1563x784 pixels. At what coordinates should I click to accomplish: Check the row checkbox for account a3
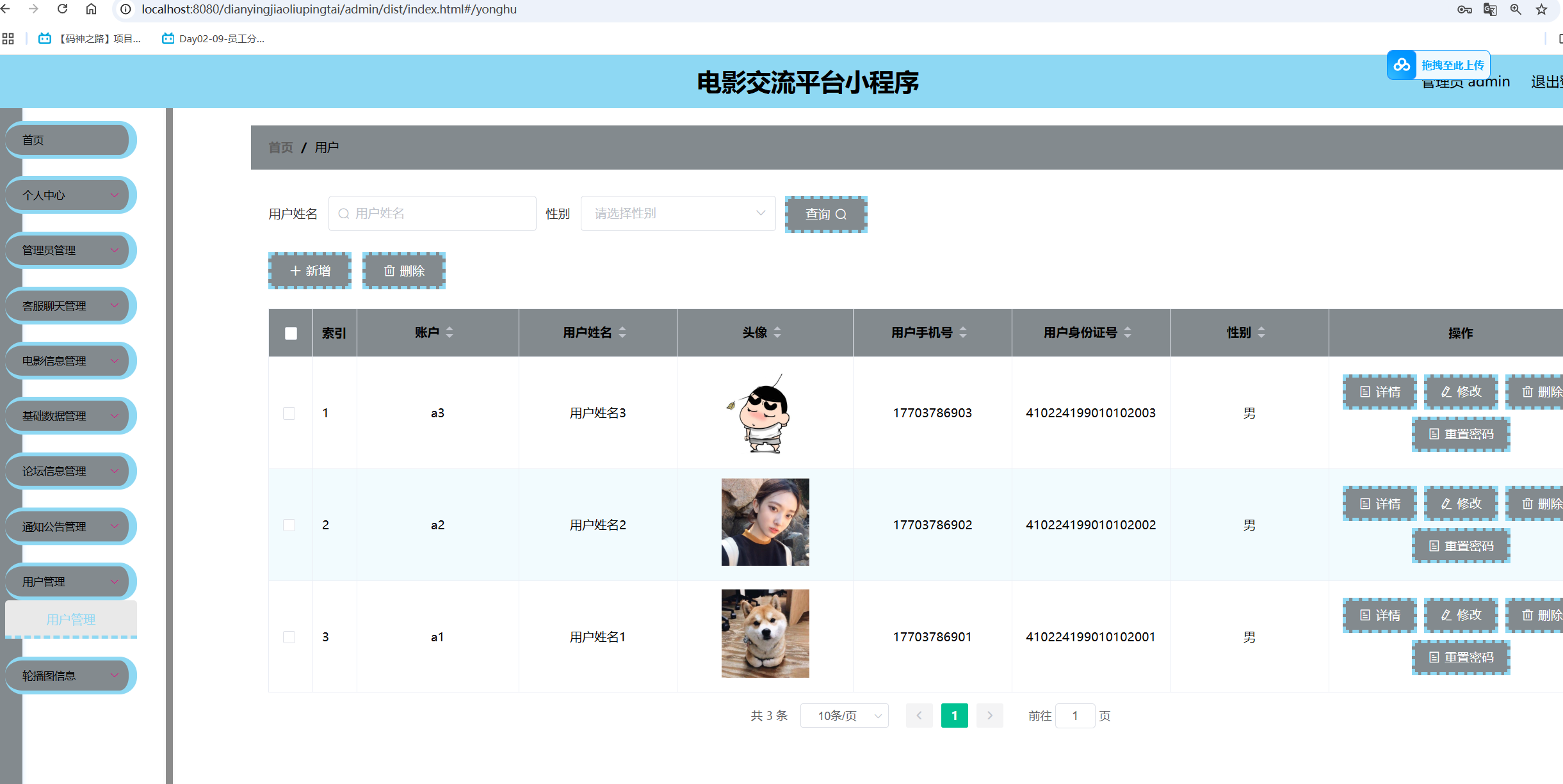(x=289, y=413)
